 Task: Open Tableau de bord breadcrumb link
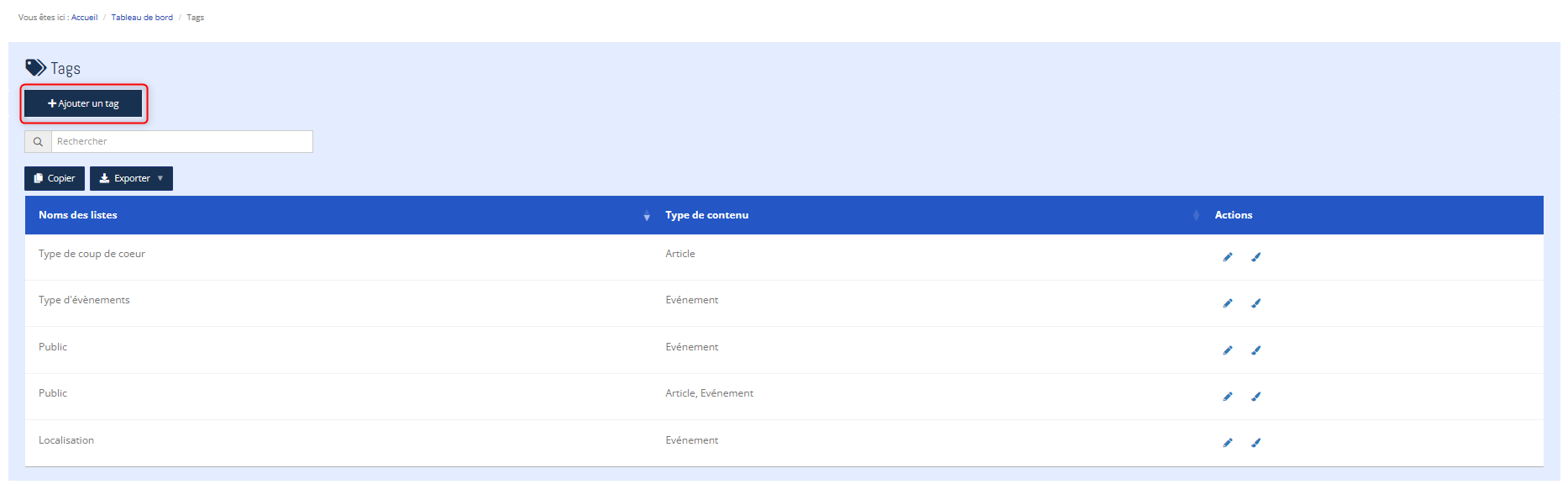click(142, 18)
